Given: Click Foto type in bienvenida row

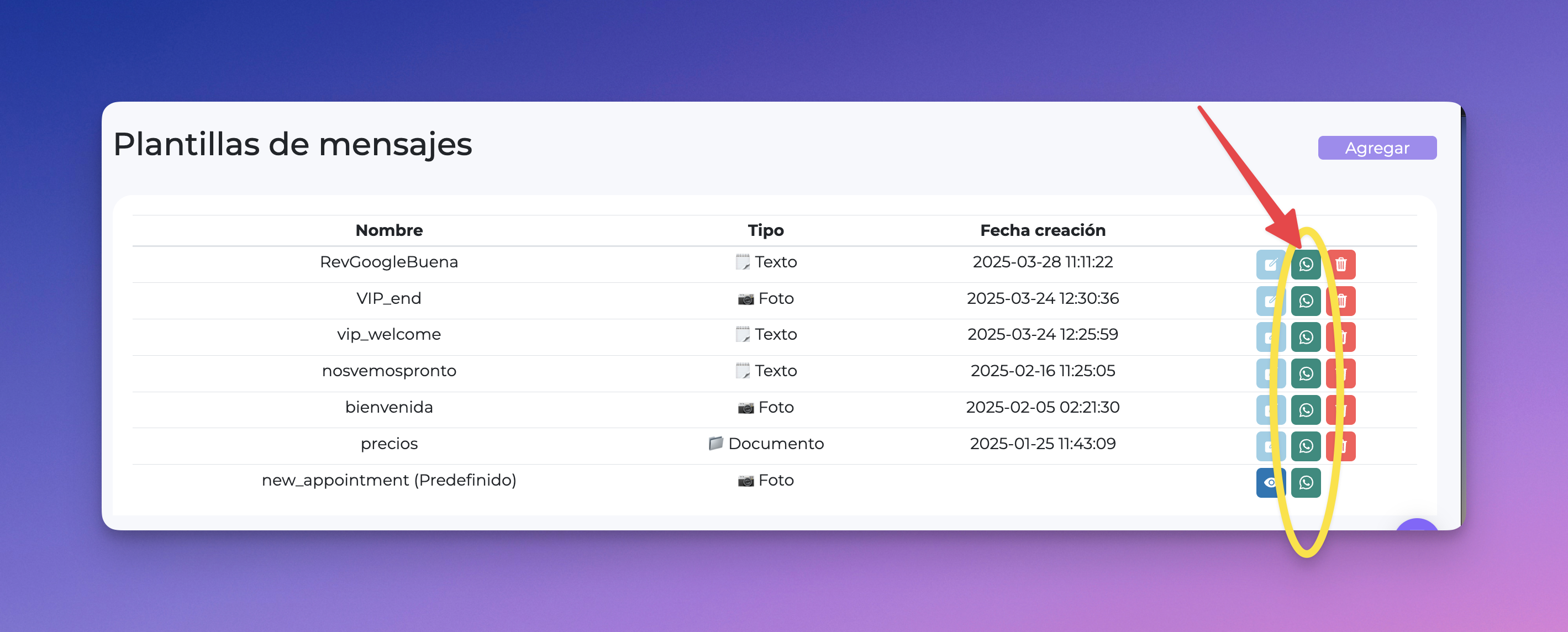Looking at the screenshot, I should [x=766, y=407].
